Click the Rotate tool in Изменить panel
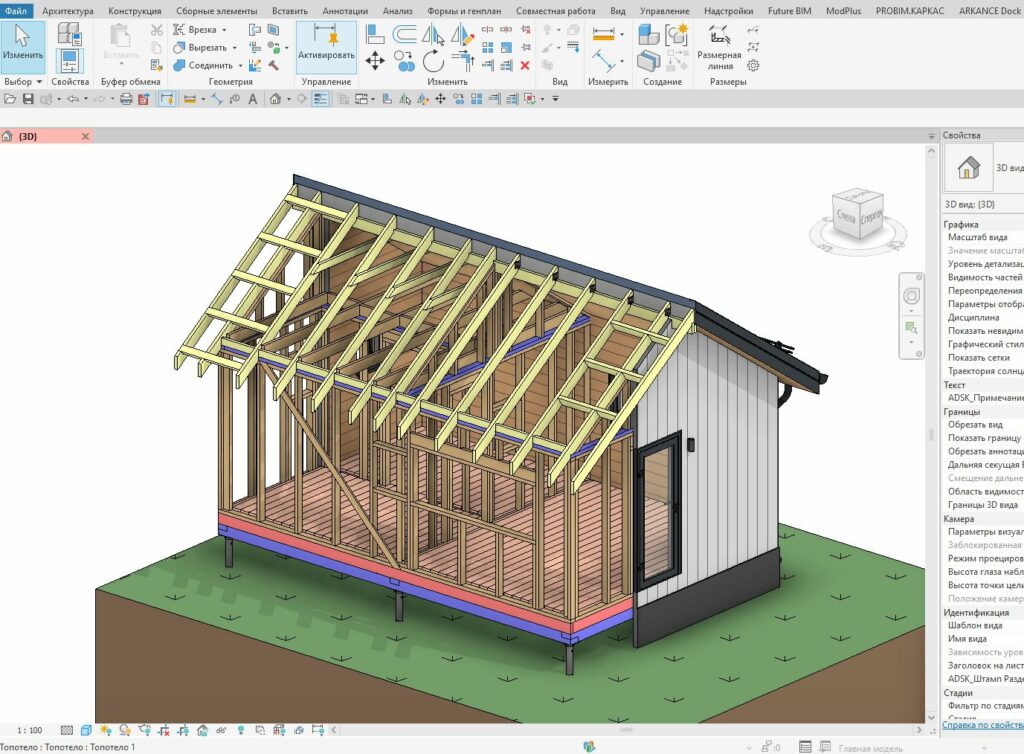Screen dimensions: 1024x754 (432, 62)
